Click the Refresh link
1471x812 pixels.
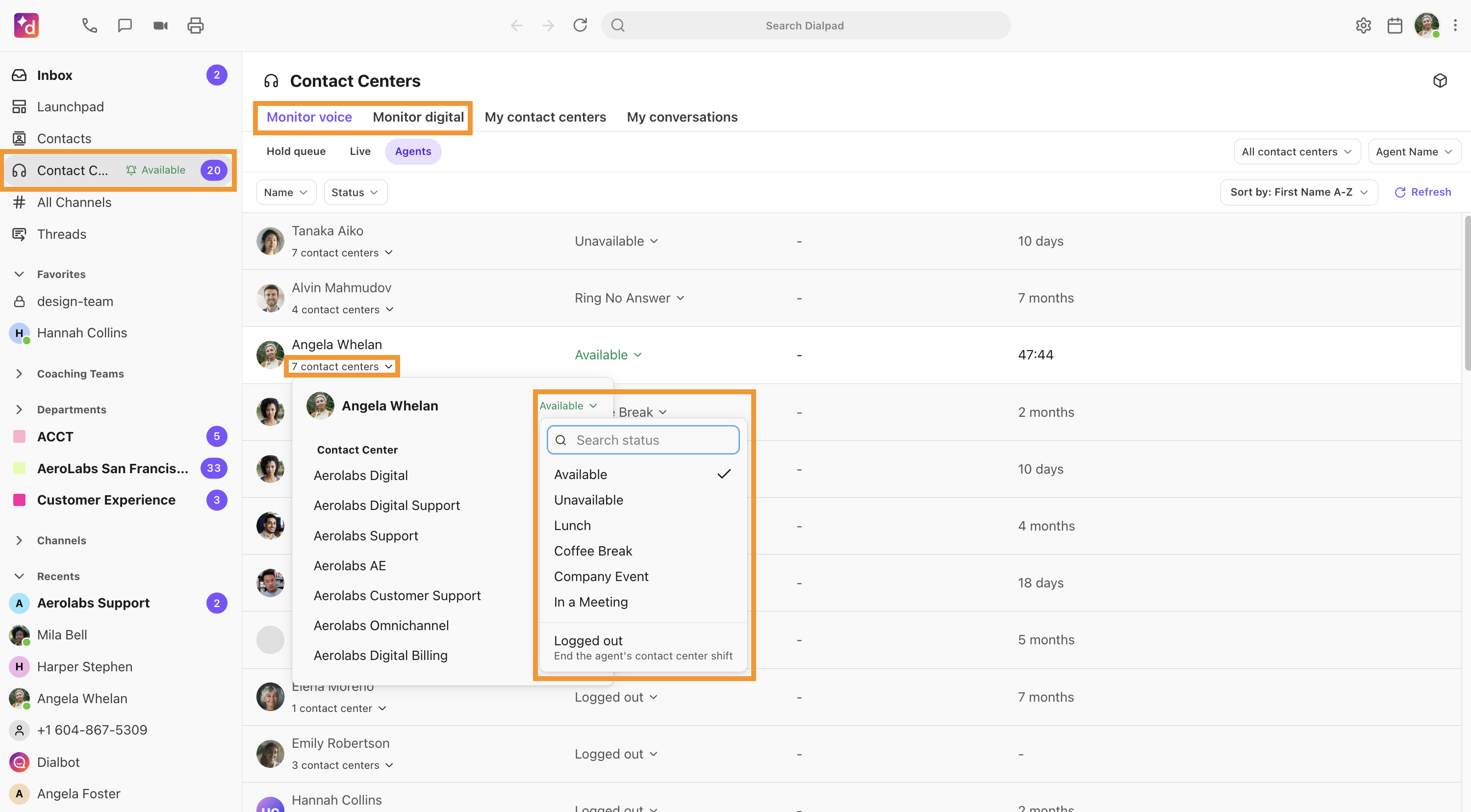[x=1422, y=192]
